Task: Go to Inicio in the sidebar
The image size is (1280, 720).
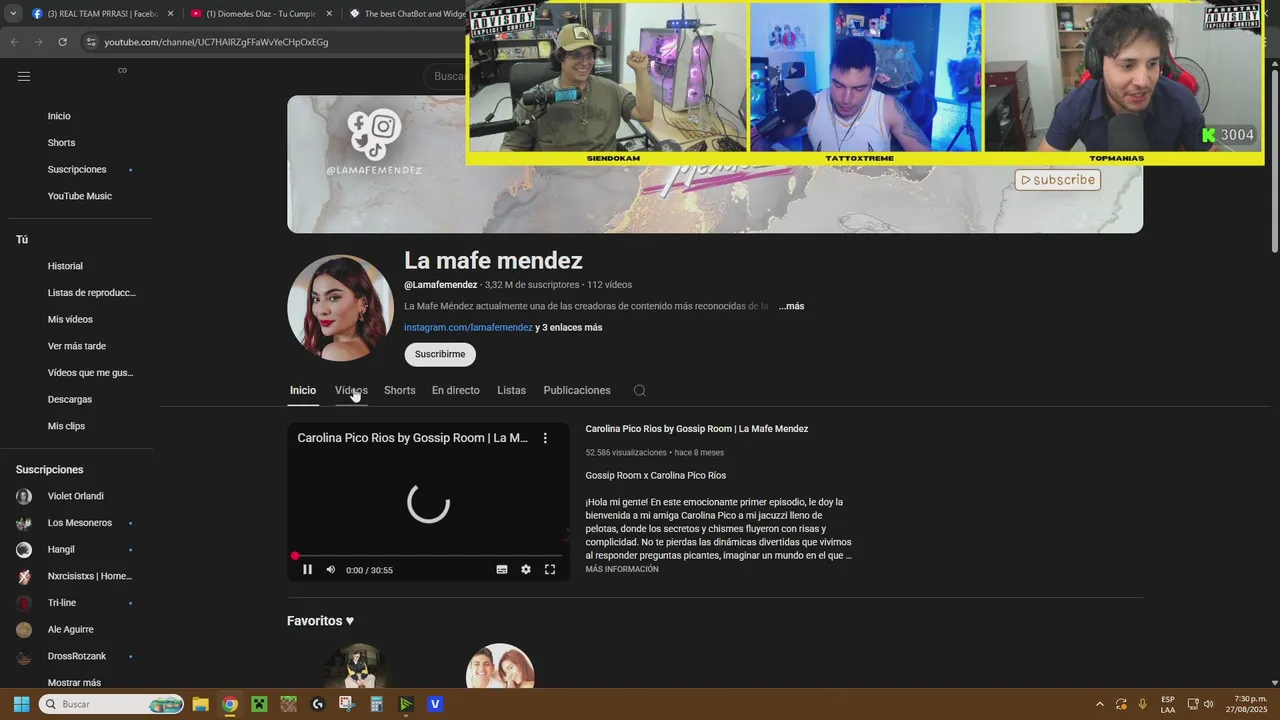Action: [59, 116]
